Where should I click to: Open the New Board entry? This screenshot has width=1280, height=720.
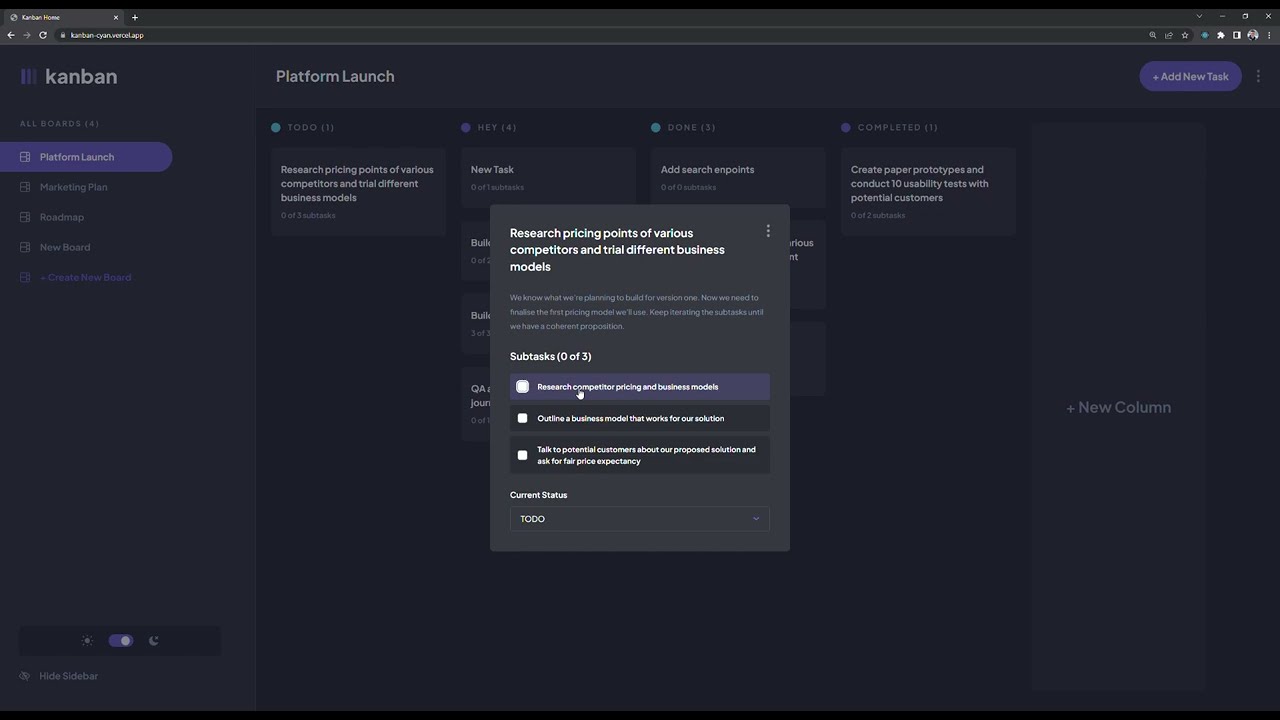64,247
